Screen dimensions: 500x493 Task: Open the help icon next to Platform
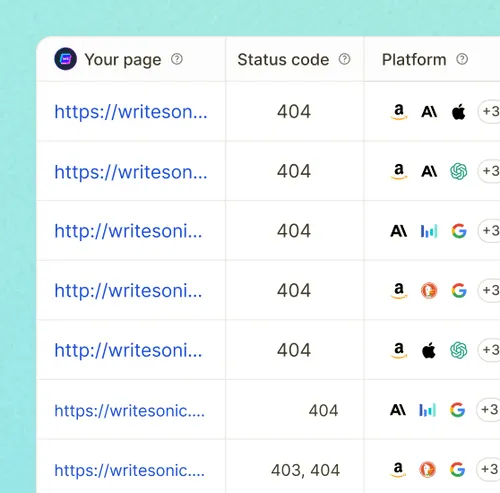(x=462, y=59)
